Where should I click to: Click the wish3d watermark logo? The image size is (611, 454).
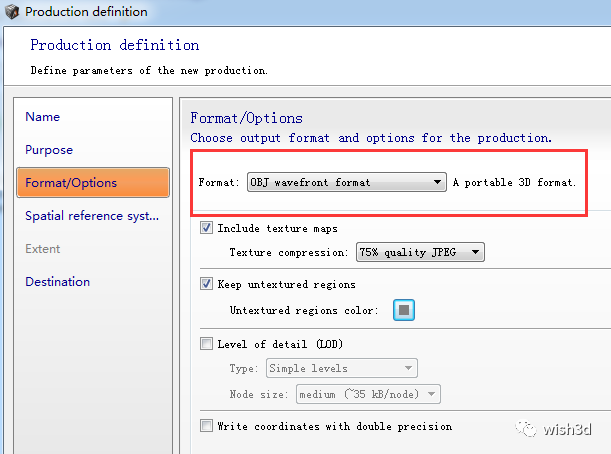pos(553,429)
